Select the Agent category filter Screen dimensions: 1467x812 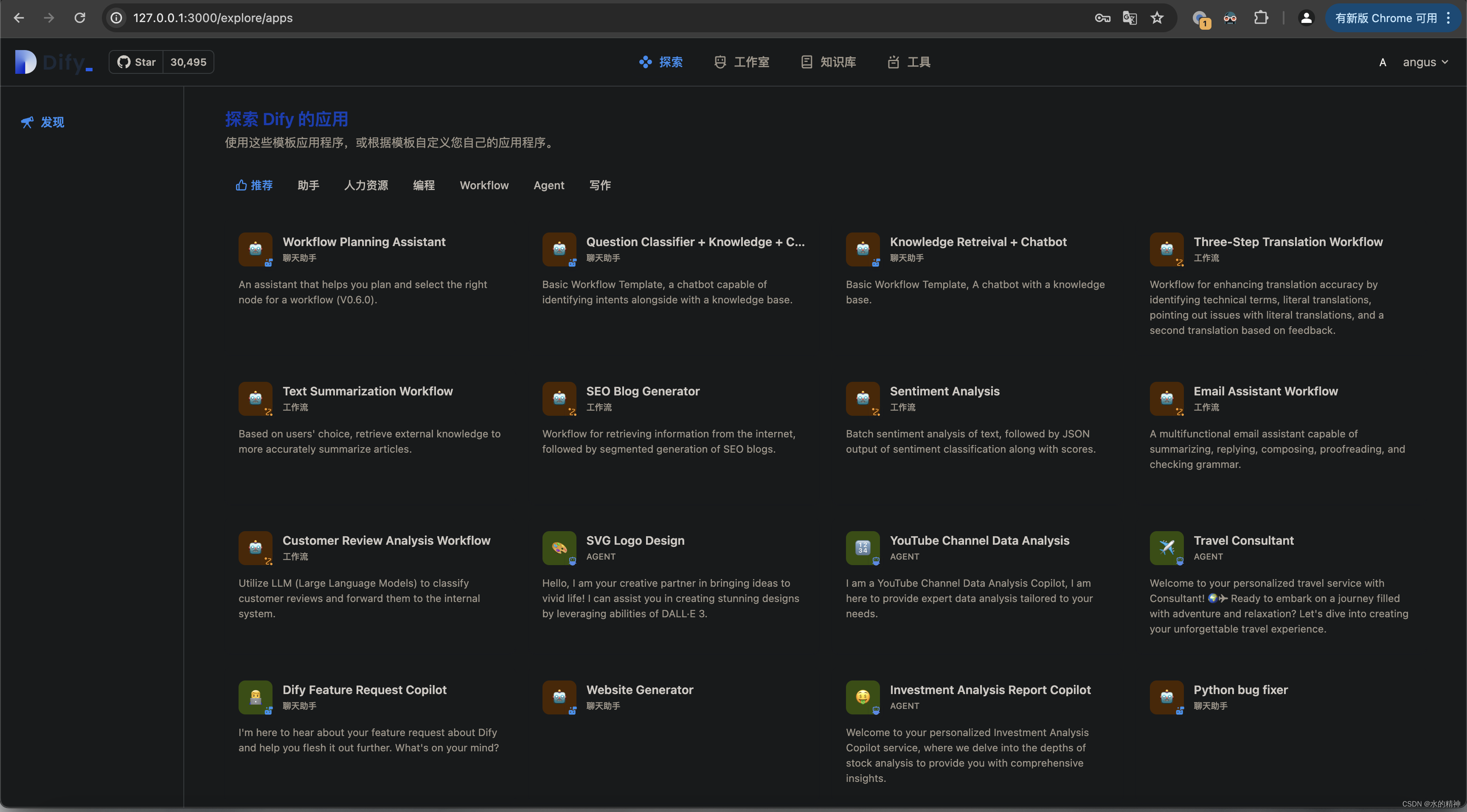pyautogui.click(x=548, y=185)
